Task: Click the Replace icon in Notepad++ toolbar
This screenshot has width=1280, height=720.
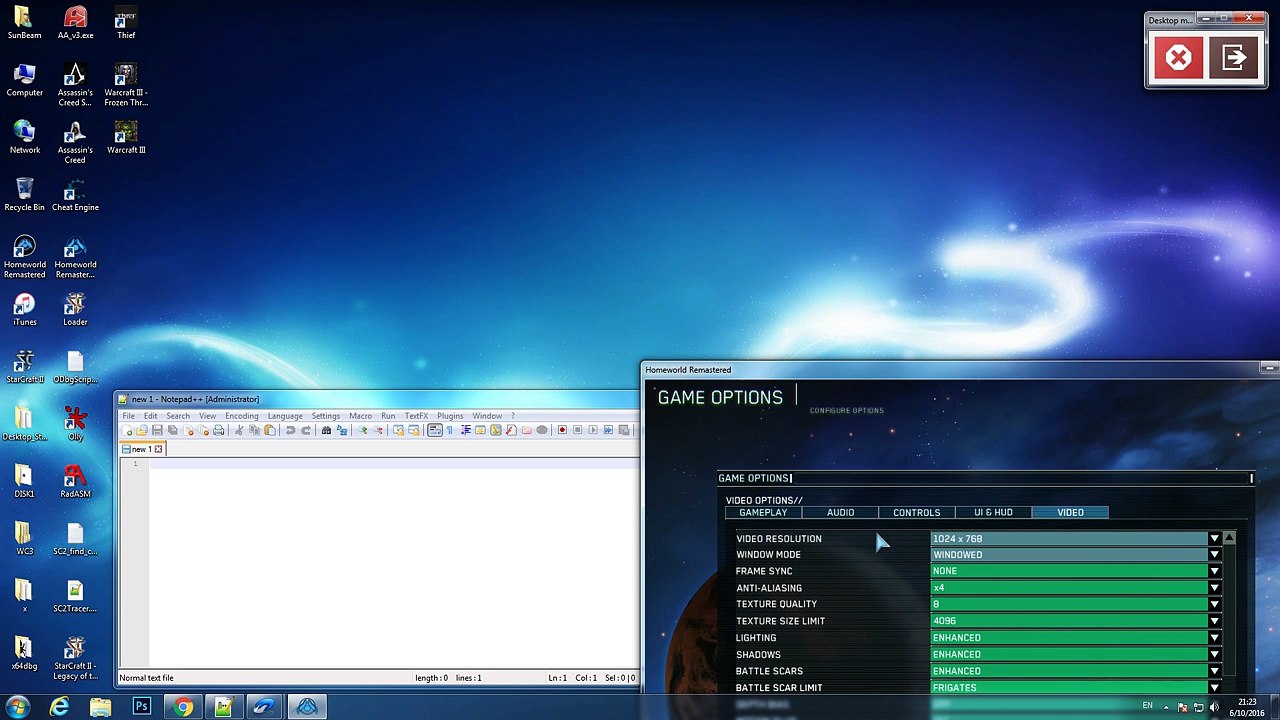Action: [x=342, y=430]
